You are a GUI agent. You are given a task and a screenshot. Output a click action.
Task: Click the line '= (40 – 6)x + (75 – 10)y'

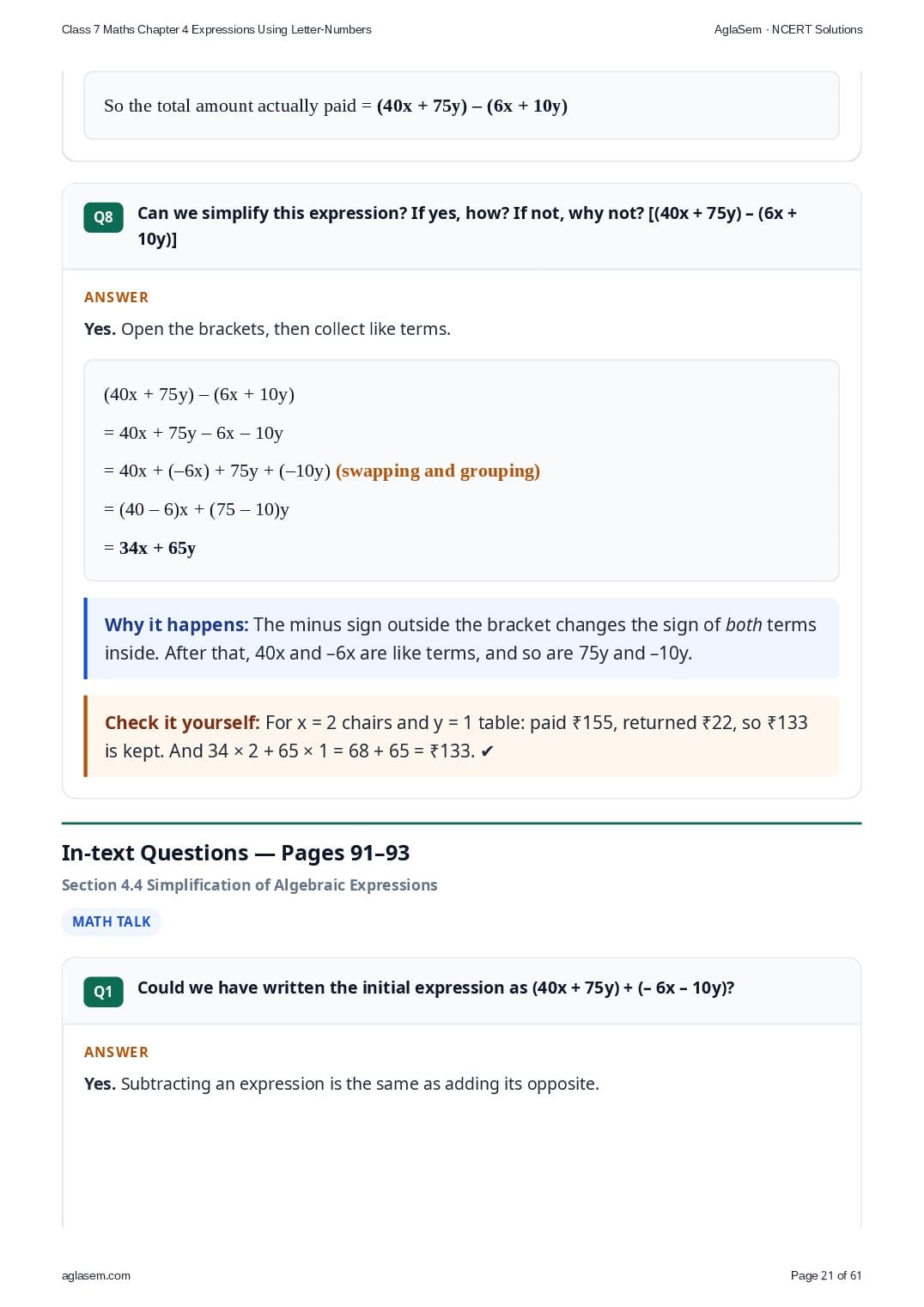[197, 509]
